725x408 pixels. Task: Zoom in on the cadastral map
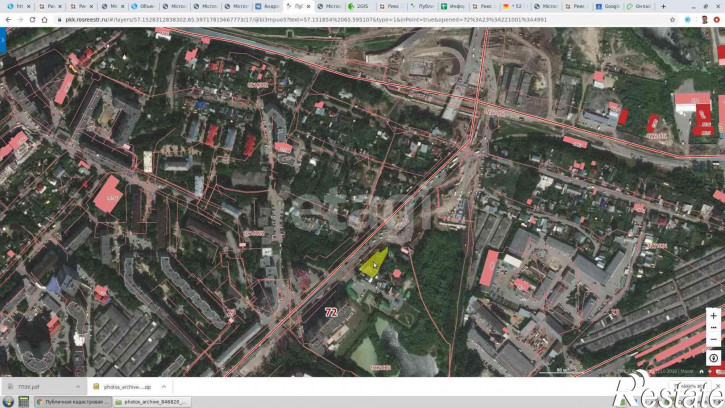tap(713, 315)
